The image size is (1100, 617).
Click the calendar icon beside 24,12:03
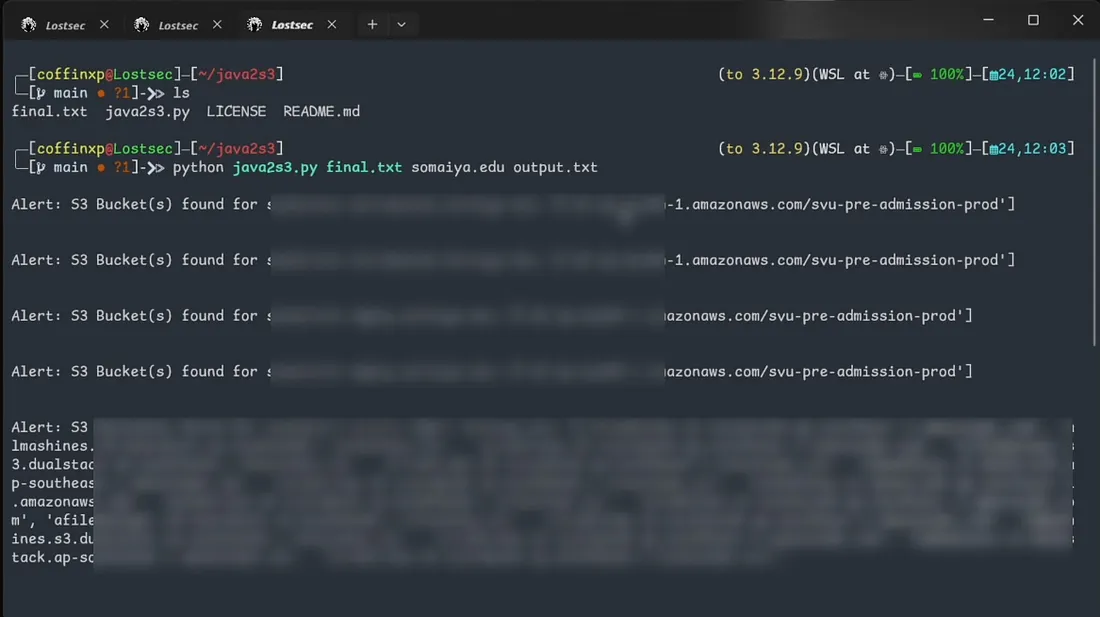point(993,149)
